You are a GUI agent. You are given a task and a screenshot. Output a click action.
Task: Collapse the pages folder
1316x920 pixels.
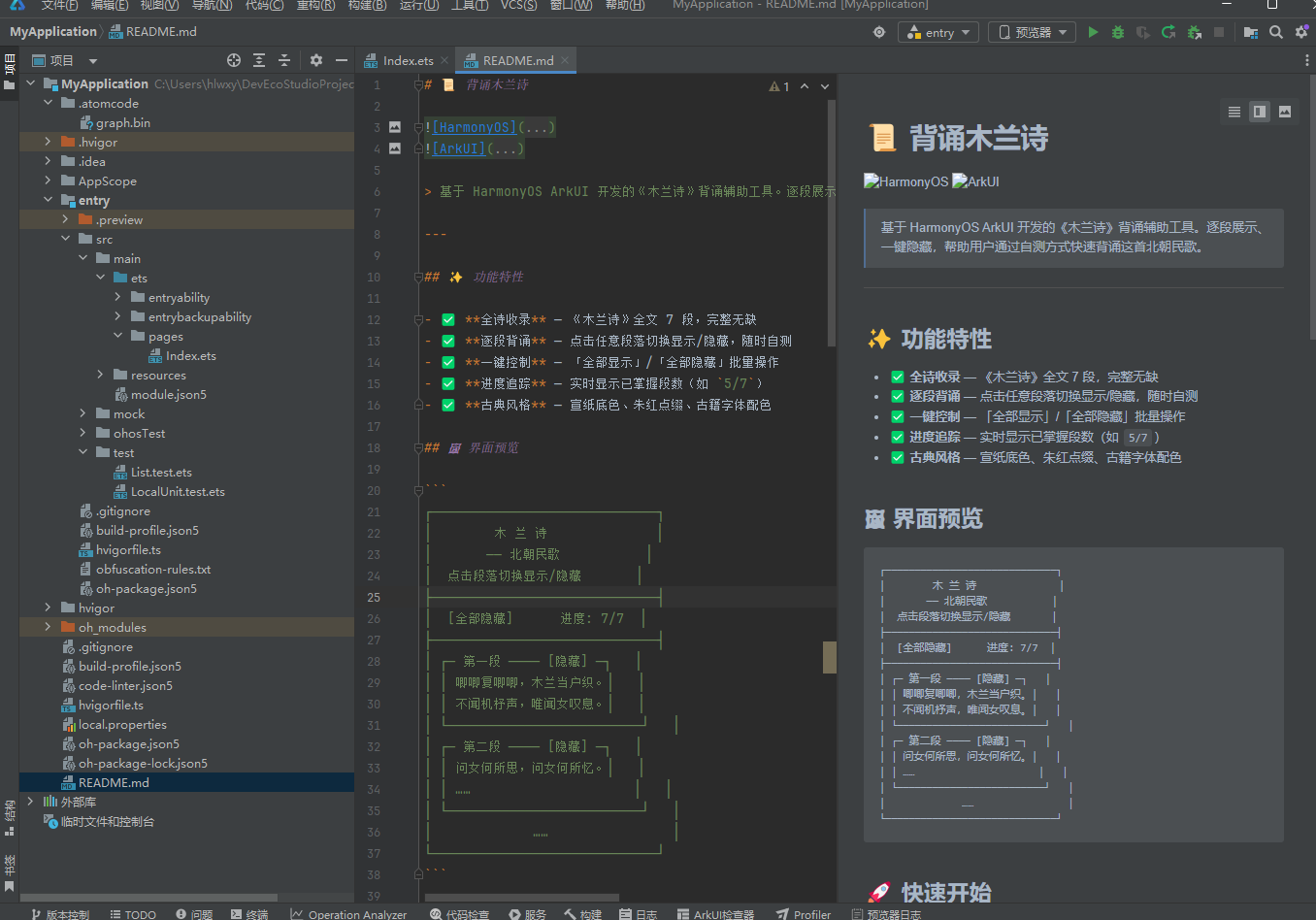(118, 336)
